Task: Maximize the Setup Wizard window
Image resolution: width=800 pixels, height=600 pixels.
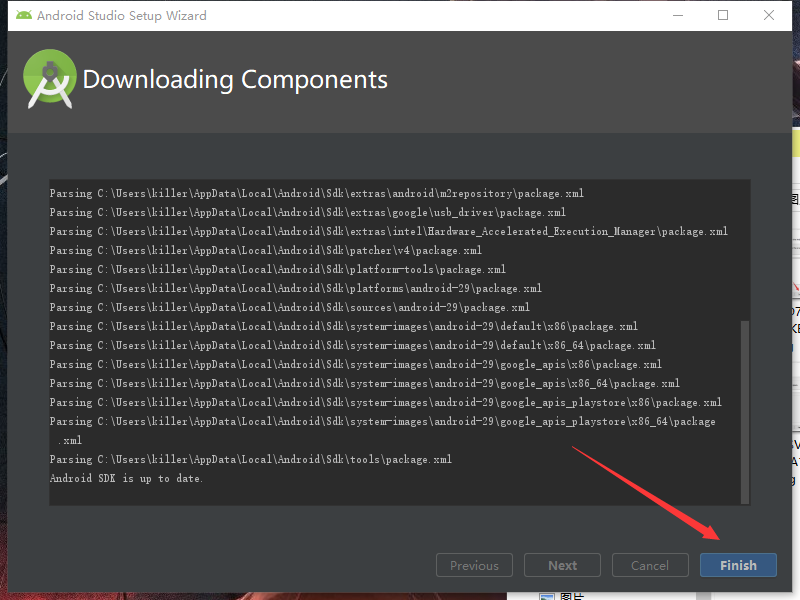Action: click(723, 15)
